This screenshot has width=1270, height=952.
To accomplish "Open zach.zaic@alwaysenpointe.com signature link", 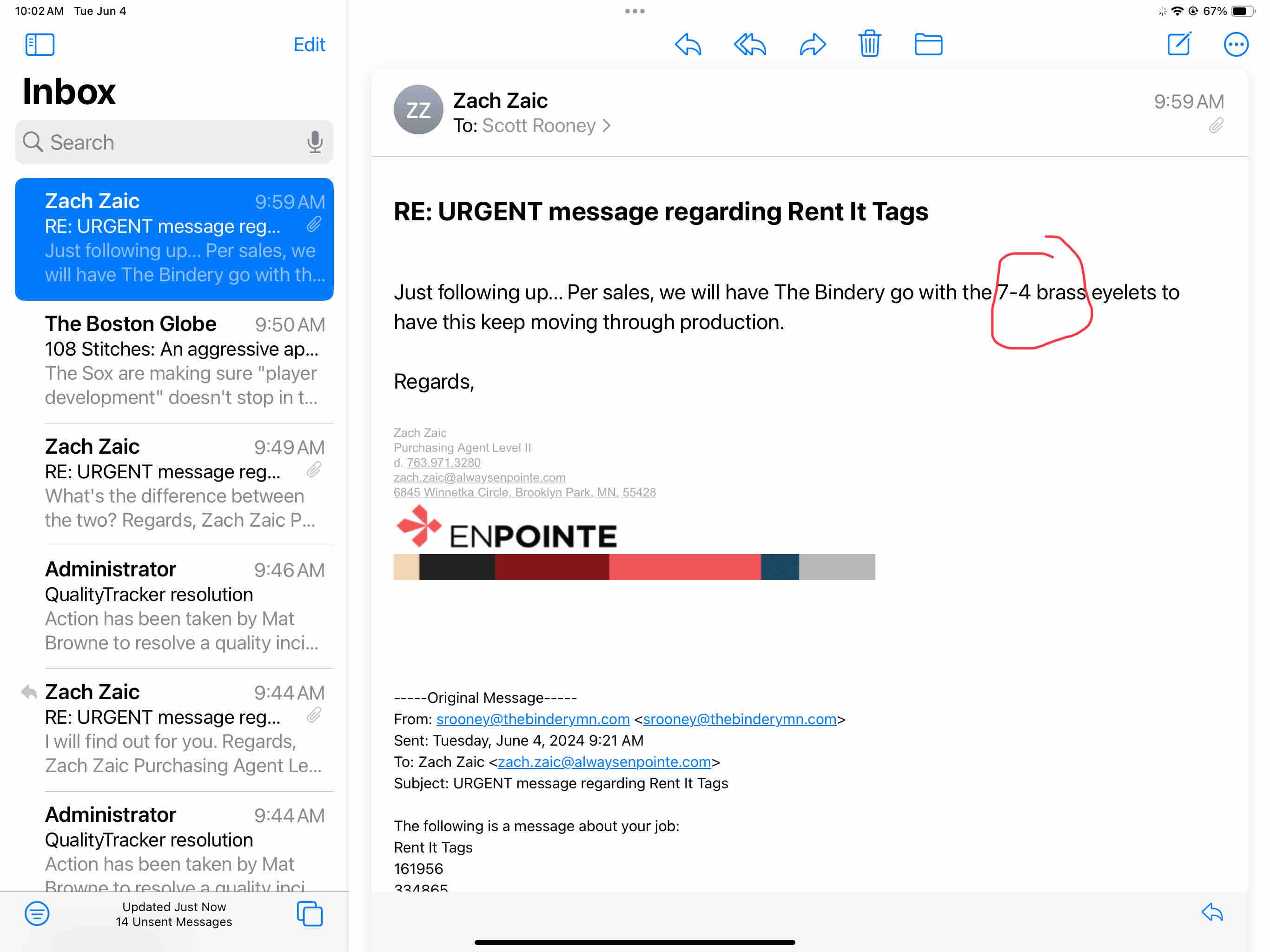I will click(x=479, y=477).
